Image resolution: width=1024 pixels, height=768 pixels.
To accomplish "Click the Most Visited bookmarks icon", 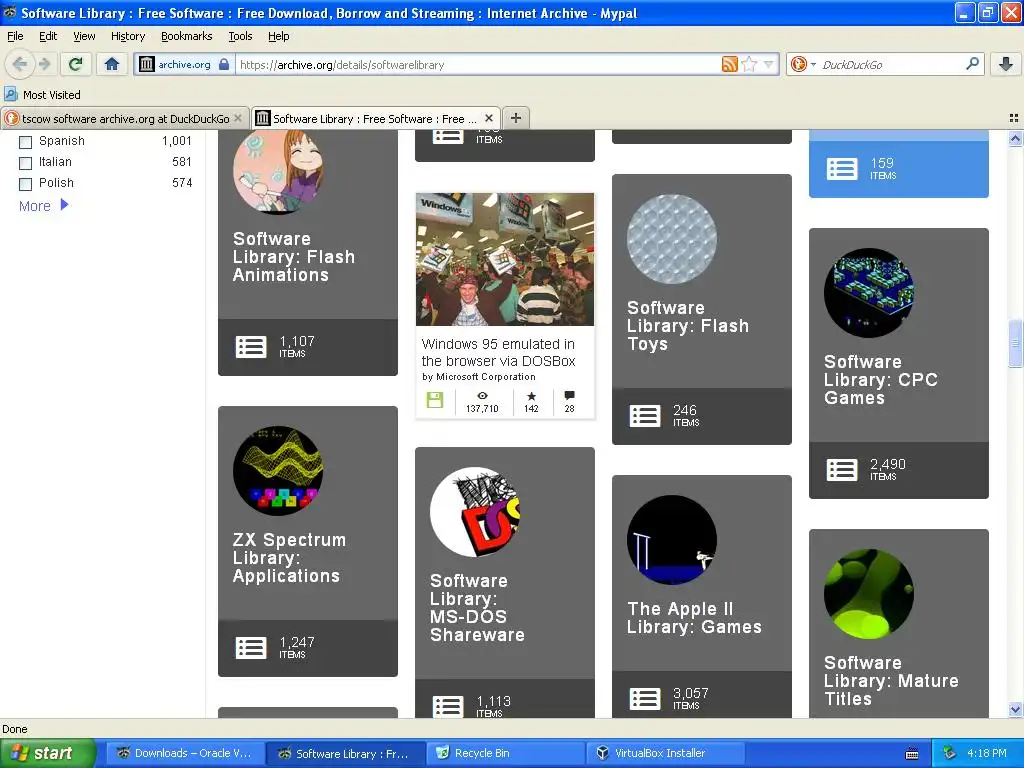I will 10,94.
